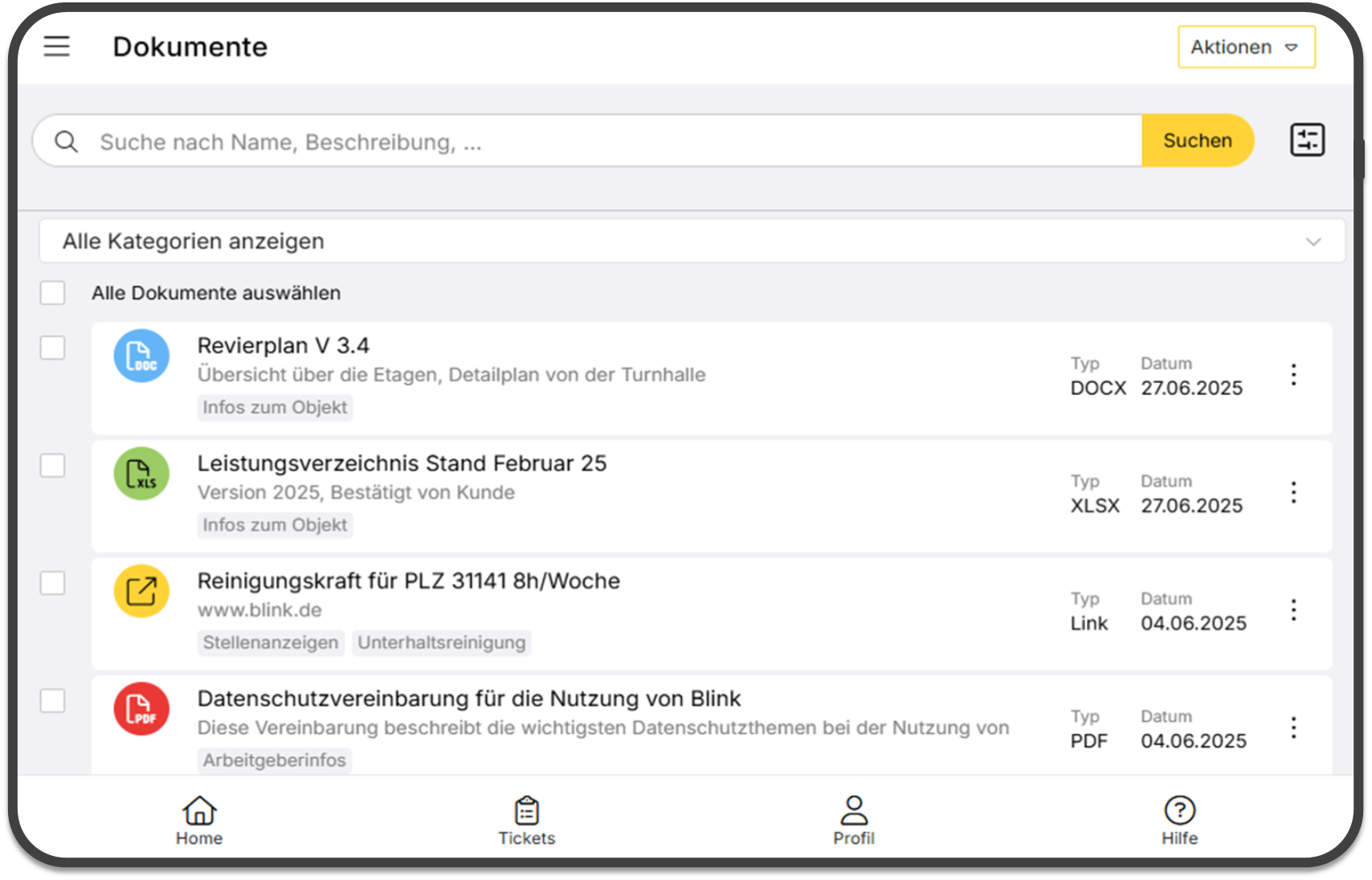Open more options for the Reinigungskraft link entry
The image size is (1372, 880).
[x=1293, y=610]
